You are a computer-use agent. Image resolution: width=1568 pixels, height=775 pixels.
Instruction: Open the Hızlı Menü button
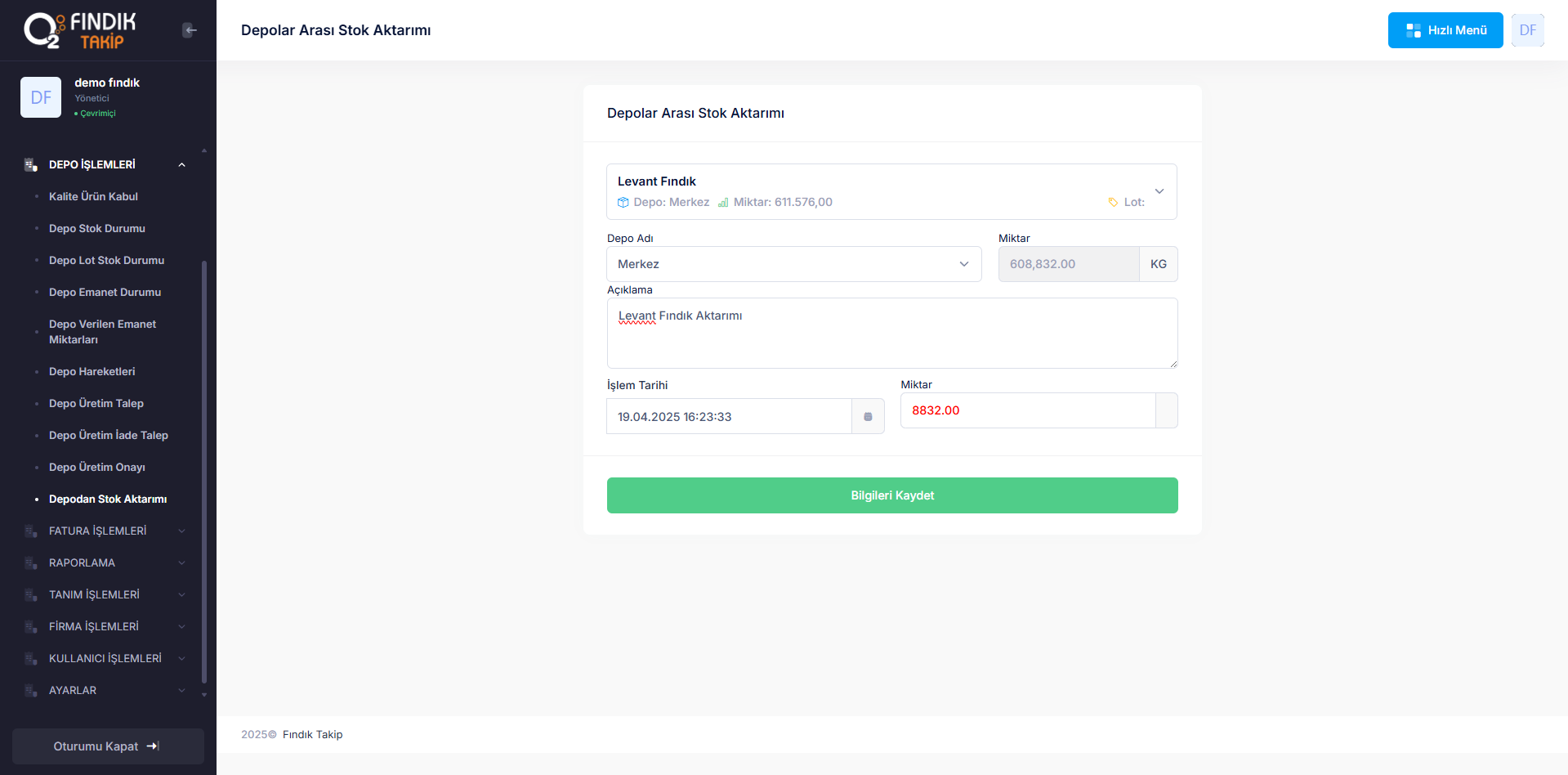pos(1445,30)
